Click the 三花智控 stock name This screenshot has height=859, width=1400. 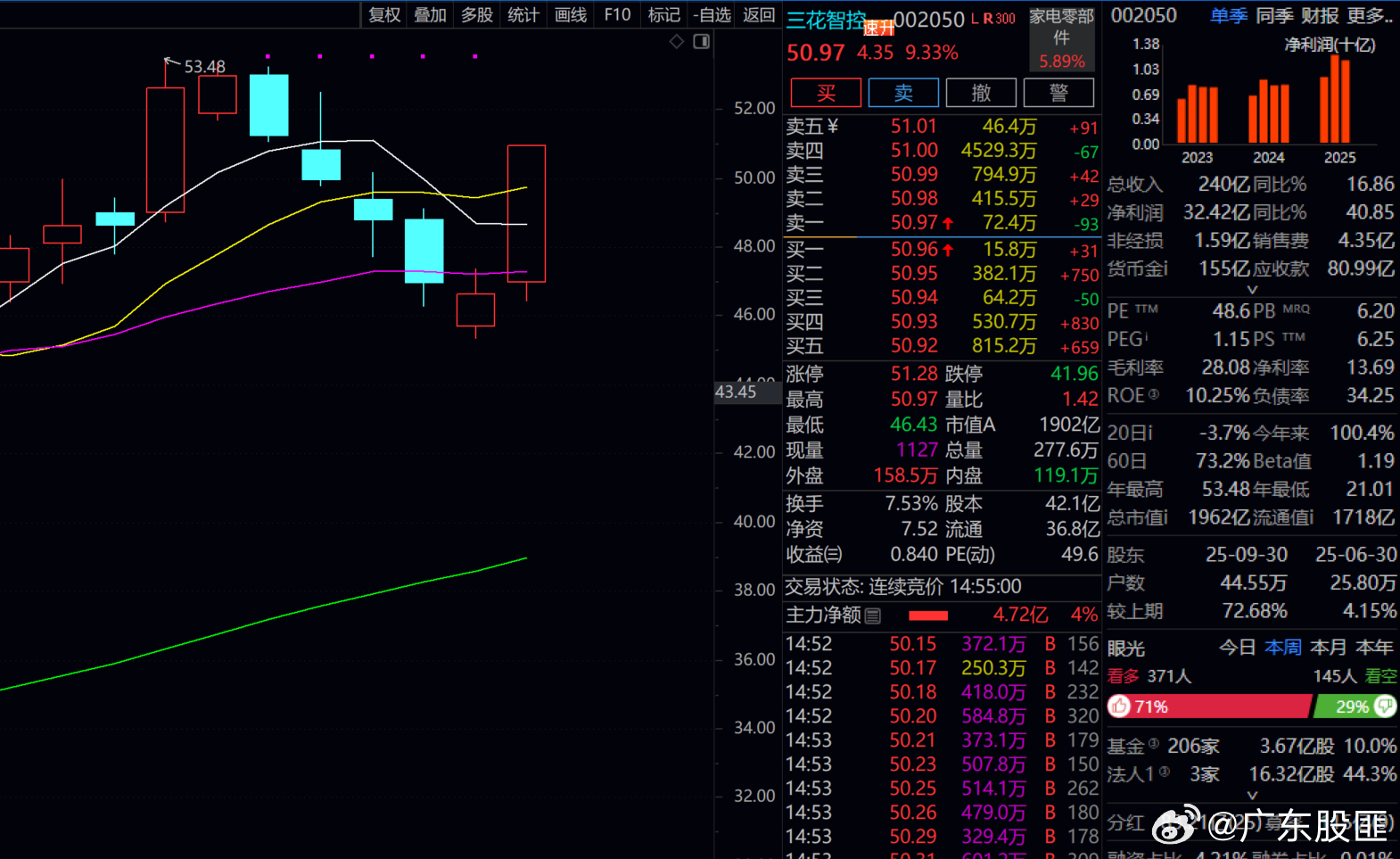pos(825,20)
